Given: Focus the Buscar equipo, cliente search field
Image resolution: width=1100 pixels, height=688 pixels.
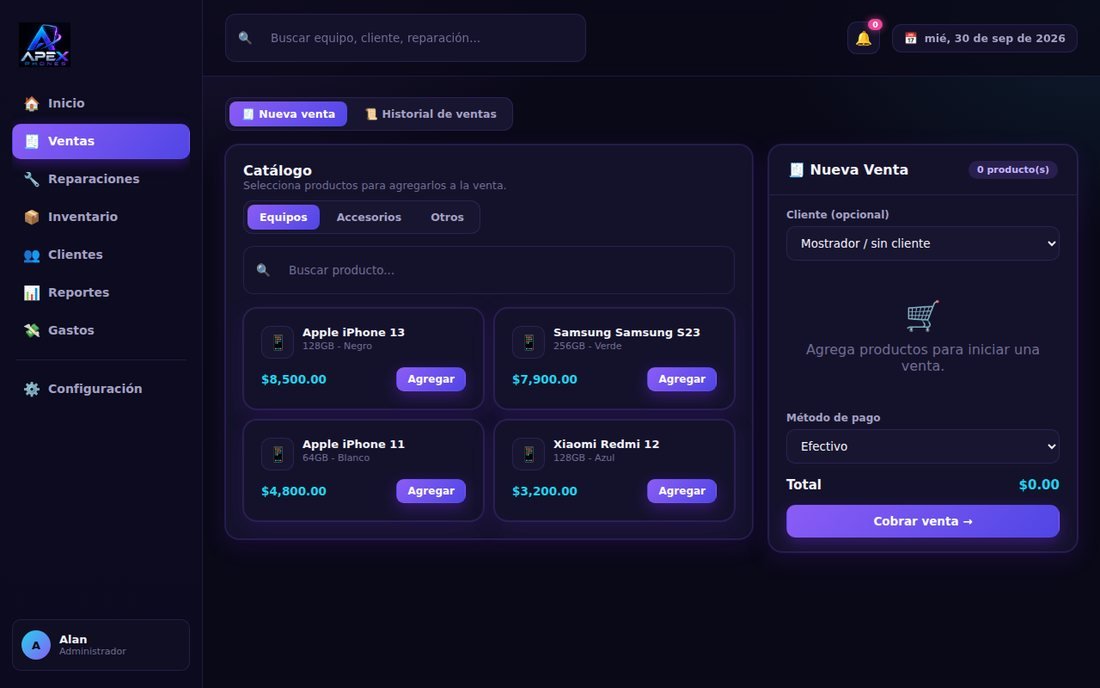Looking at the screenshot, I should [x=405, y=38].
